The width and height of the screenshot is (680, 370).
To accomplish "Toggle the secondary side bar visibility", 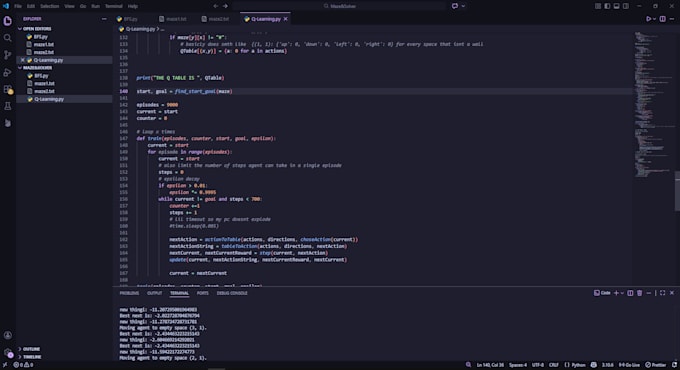I will 626,6.
